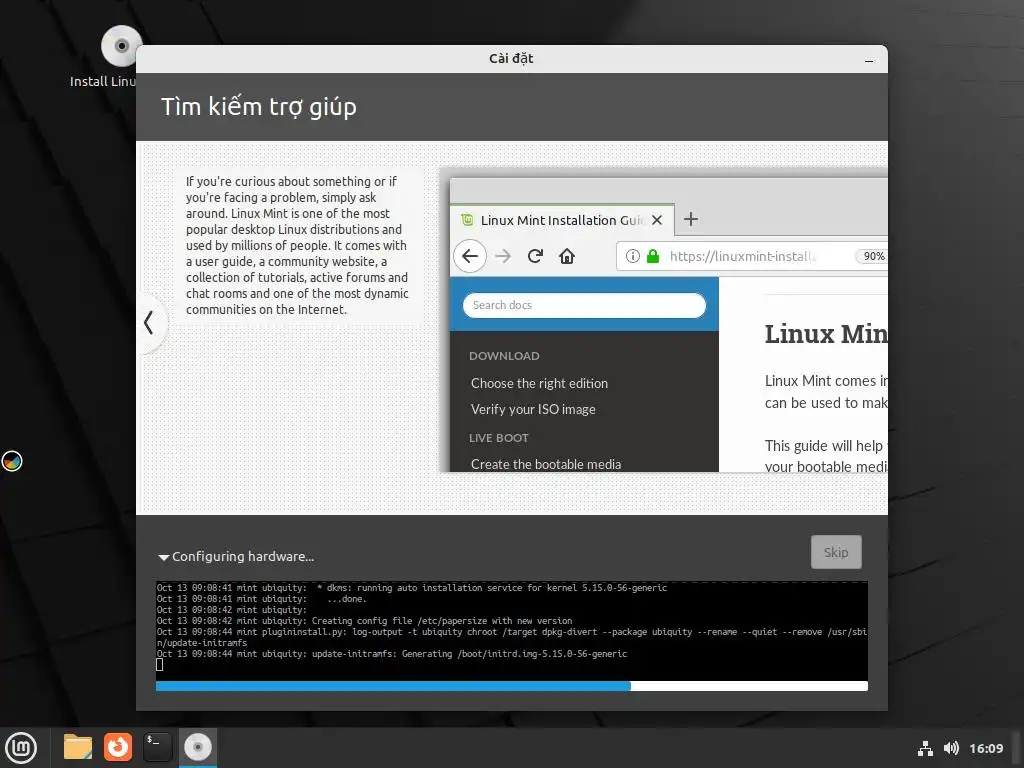Viewport: 1024px width, 768px height.
Task: Click the installation progress bar
Action: point(511,686)
